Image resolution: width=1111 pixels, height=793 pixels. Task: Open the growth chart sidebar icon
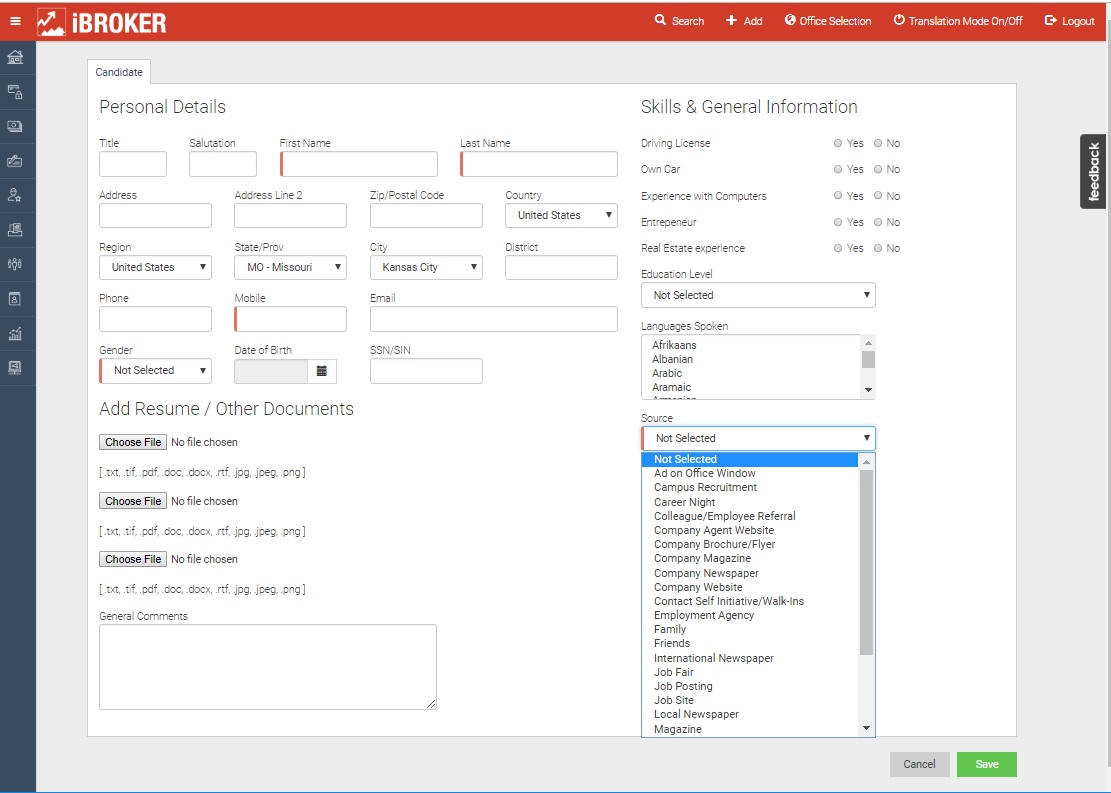15,333
